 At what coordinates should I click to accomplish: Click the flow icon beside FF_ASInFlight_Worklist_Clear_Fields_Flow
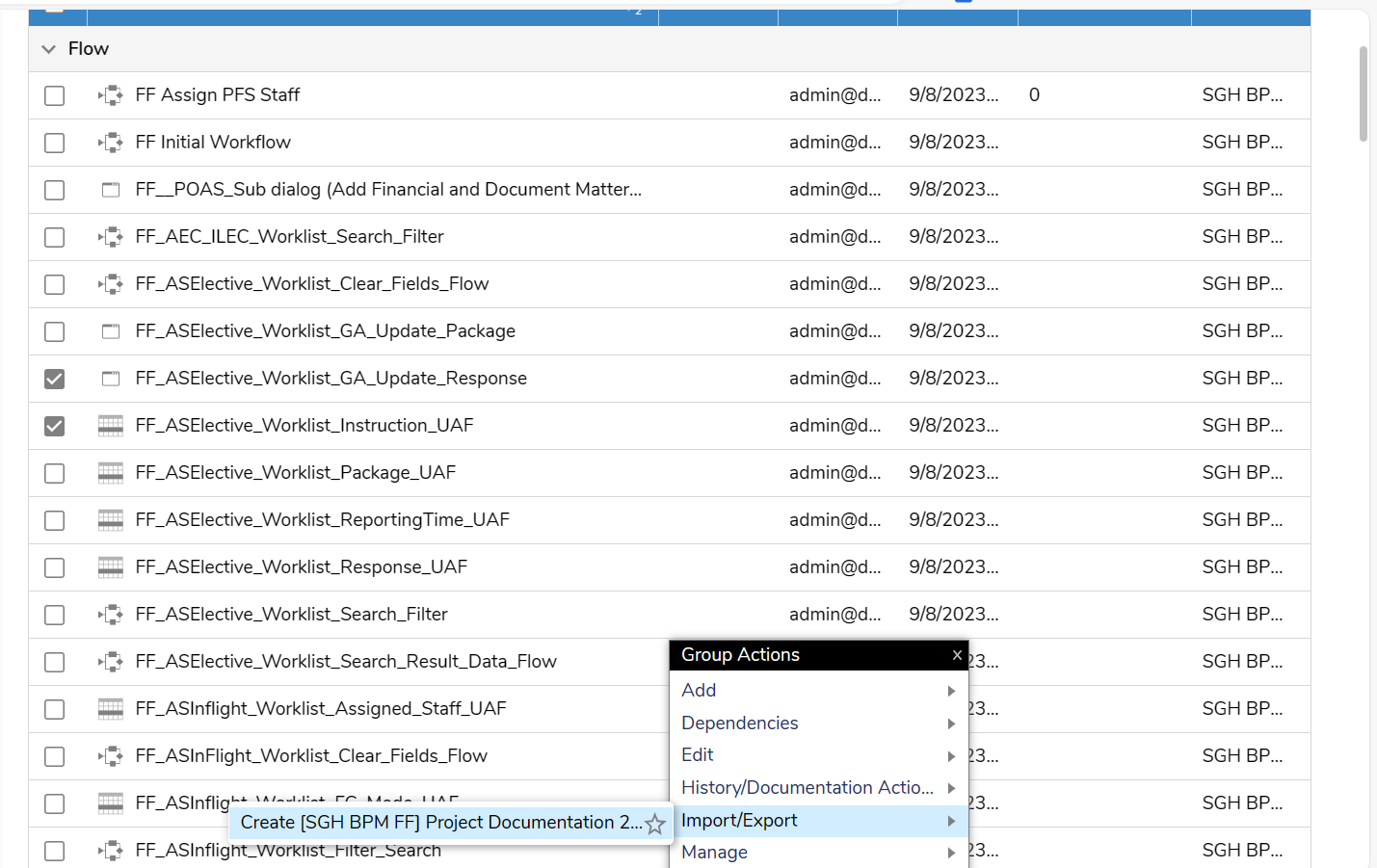click(x=111, y=756)
